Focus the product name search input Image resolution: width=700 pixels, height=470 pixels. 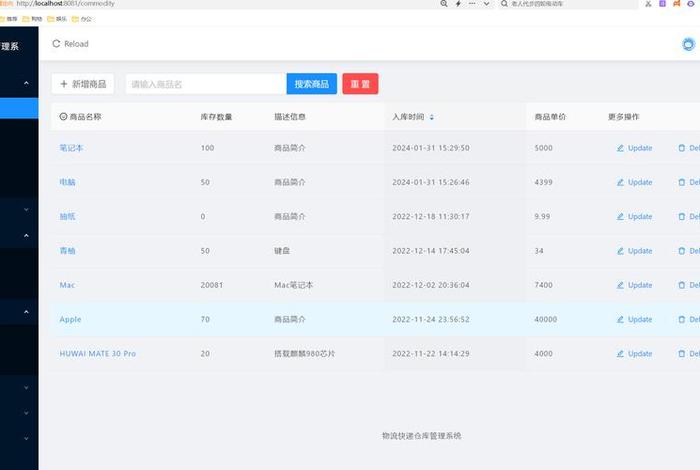pyautogui.click(x=206, y=84)
